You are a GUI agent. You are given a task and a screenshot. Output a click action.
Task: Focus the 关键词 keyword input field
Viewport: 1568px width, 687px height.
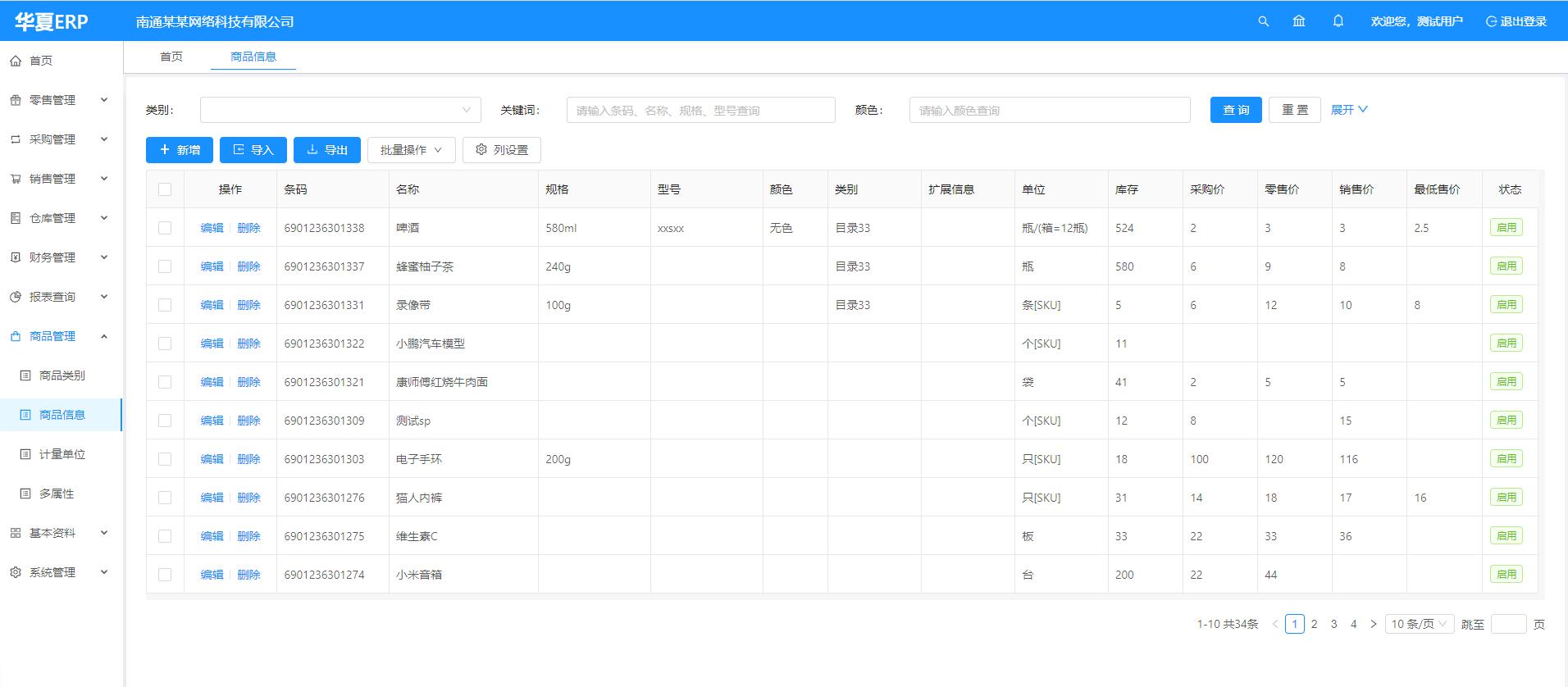700,110
